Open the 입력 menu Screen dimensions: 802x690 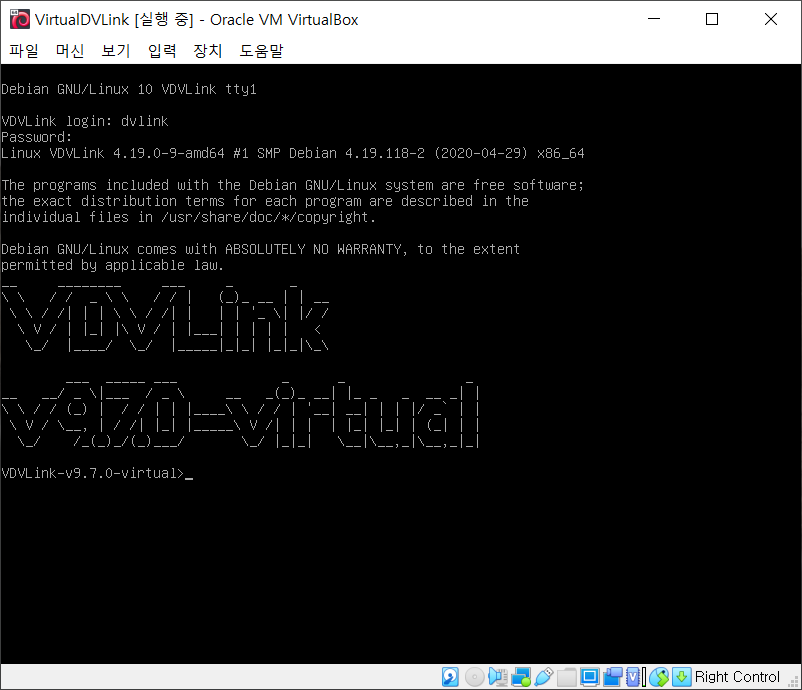(162, 51)
